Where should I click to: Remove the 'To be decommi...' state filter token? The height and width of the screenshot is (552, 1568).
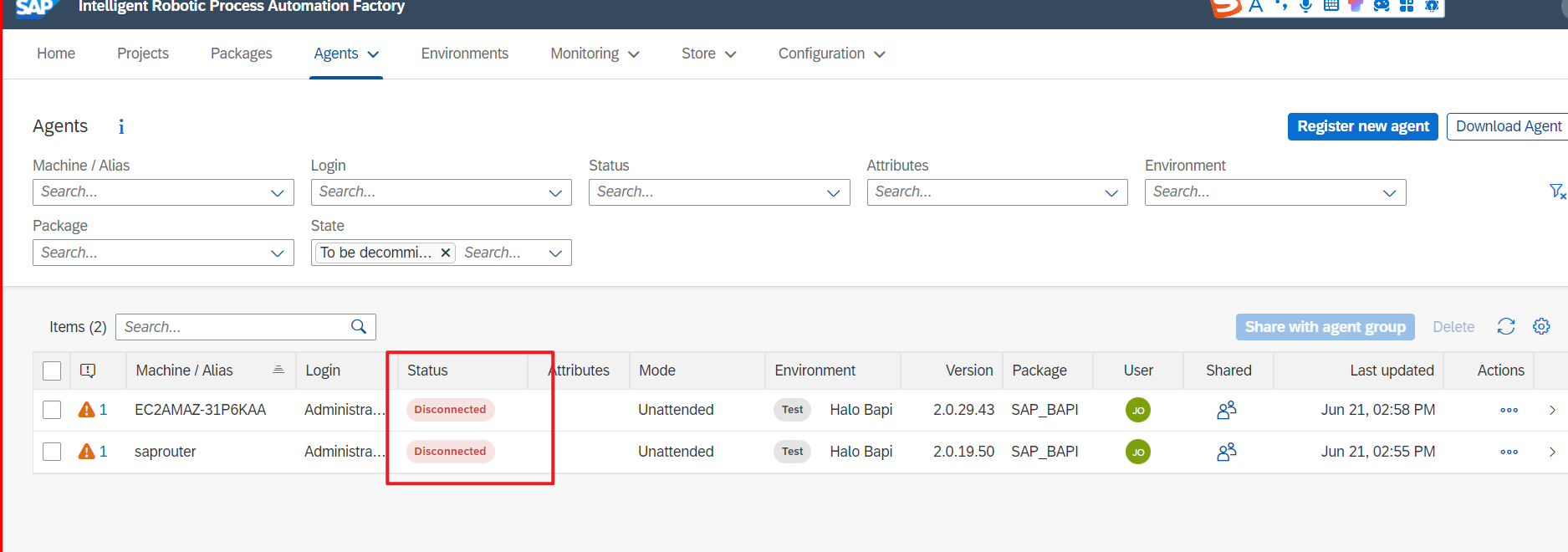click(446, 253)
